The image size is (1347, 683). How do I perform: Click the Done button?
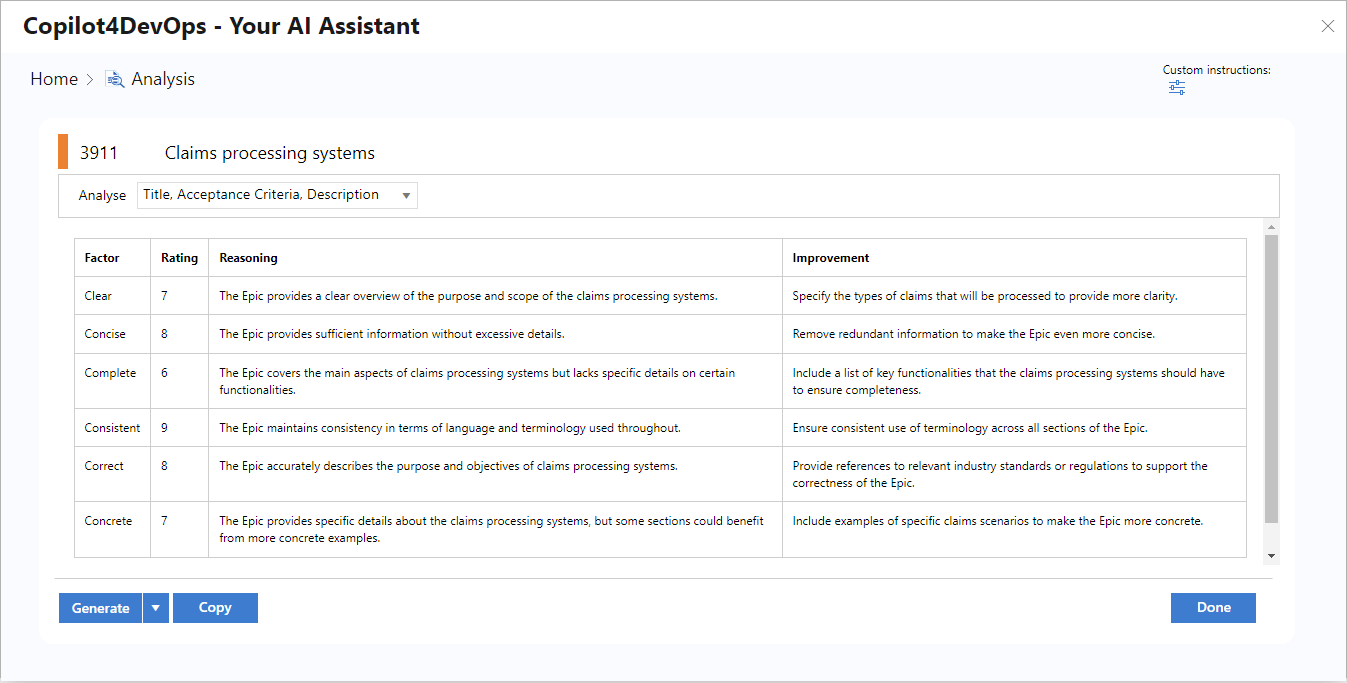(1213, 608)
